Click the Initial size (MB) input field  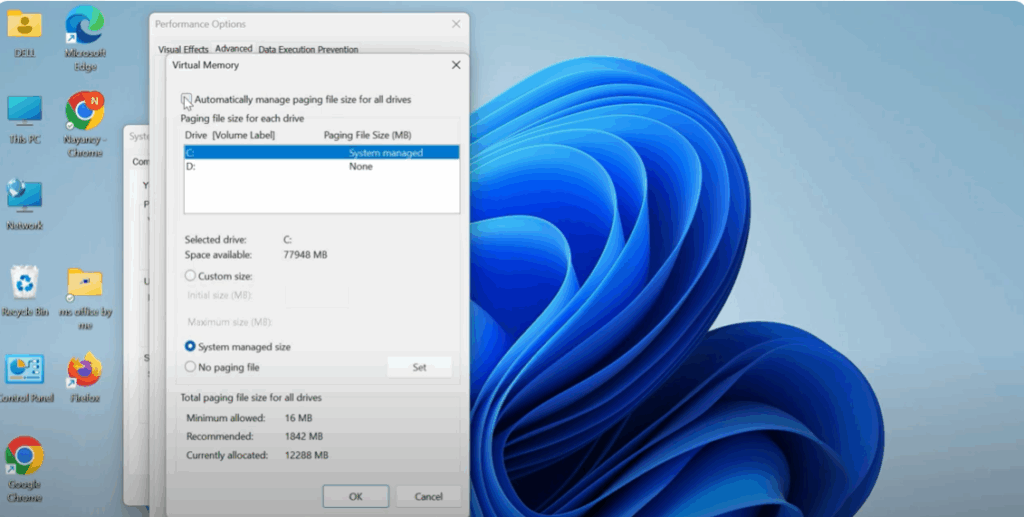pyautogui.click(x=317, y=295)
